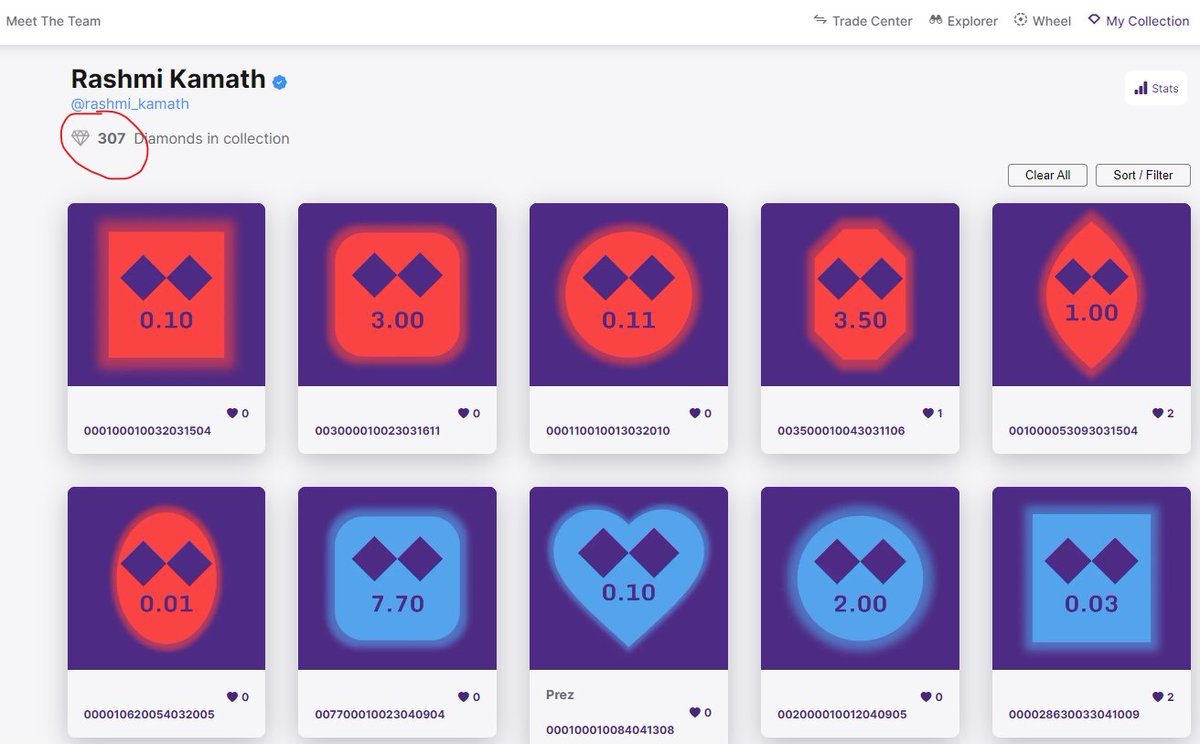Screen dimensions: 1200x744
Task: Select ID text 000100010084041308
Action: click(x=610, y=730)
